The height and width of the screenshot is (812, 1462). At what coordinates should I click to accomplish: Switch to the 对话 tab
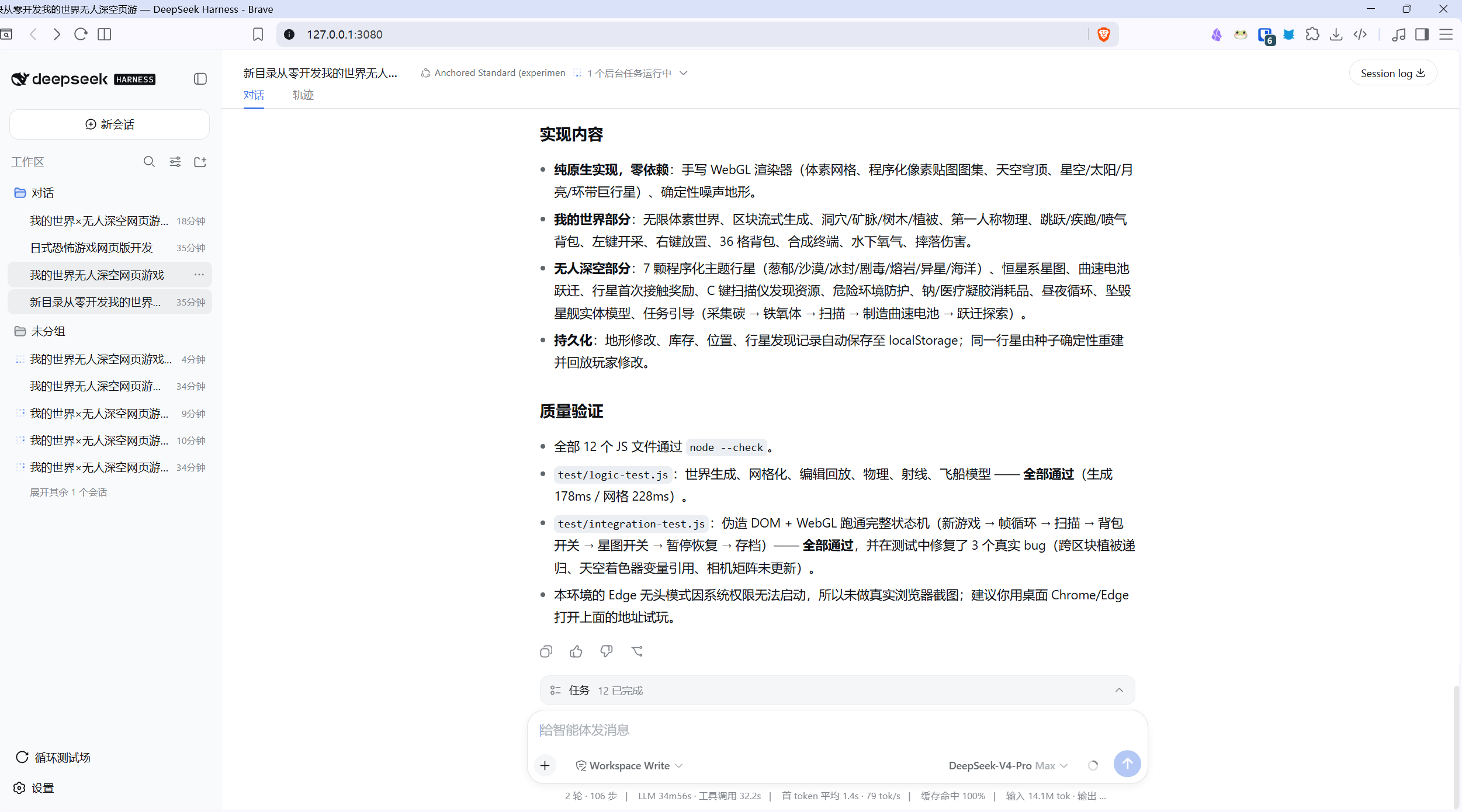tap(254, 95)
